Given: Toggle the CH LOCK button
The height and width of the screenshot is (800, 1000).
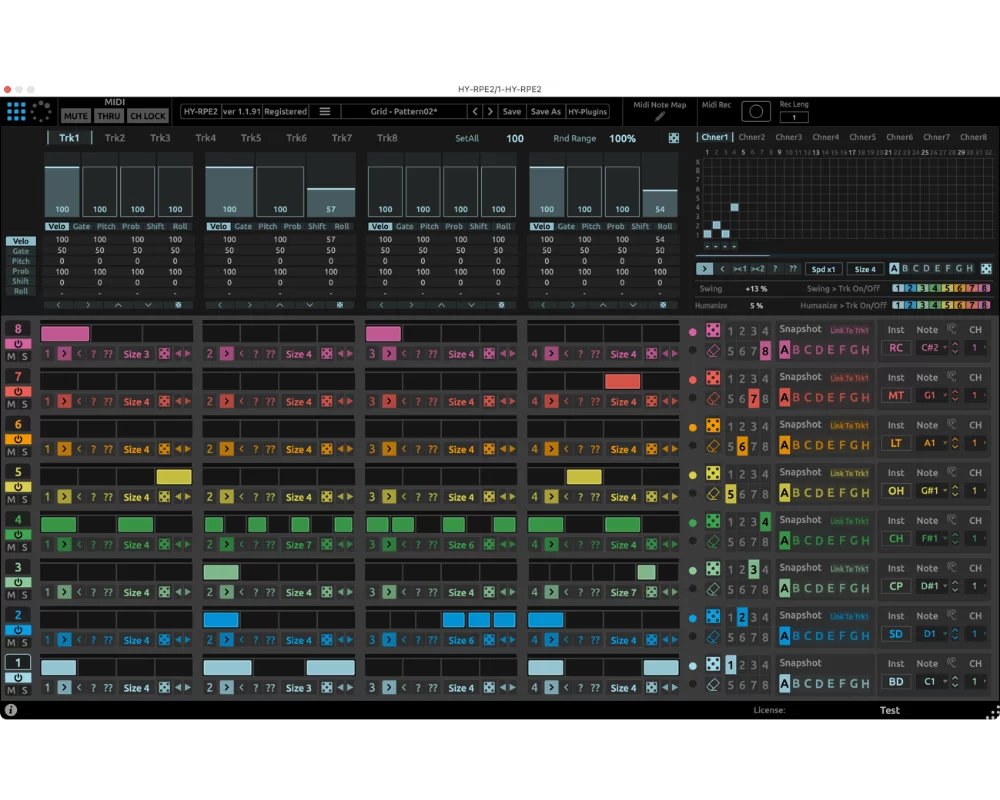Looking at the screenshot, I should pyautogui.click(x=147, y=116).
